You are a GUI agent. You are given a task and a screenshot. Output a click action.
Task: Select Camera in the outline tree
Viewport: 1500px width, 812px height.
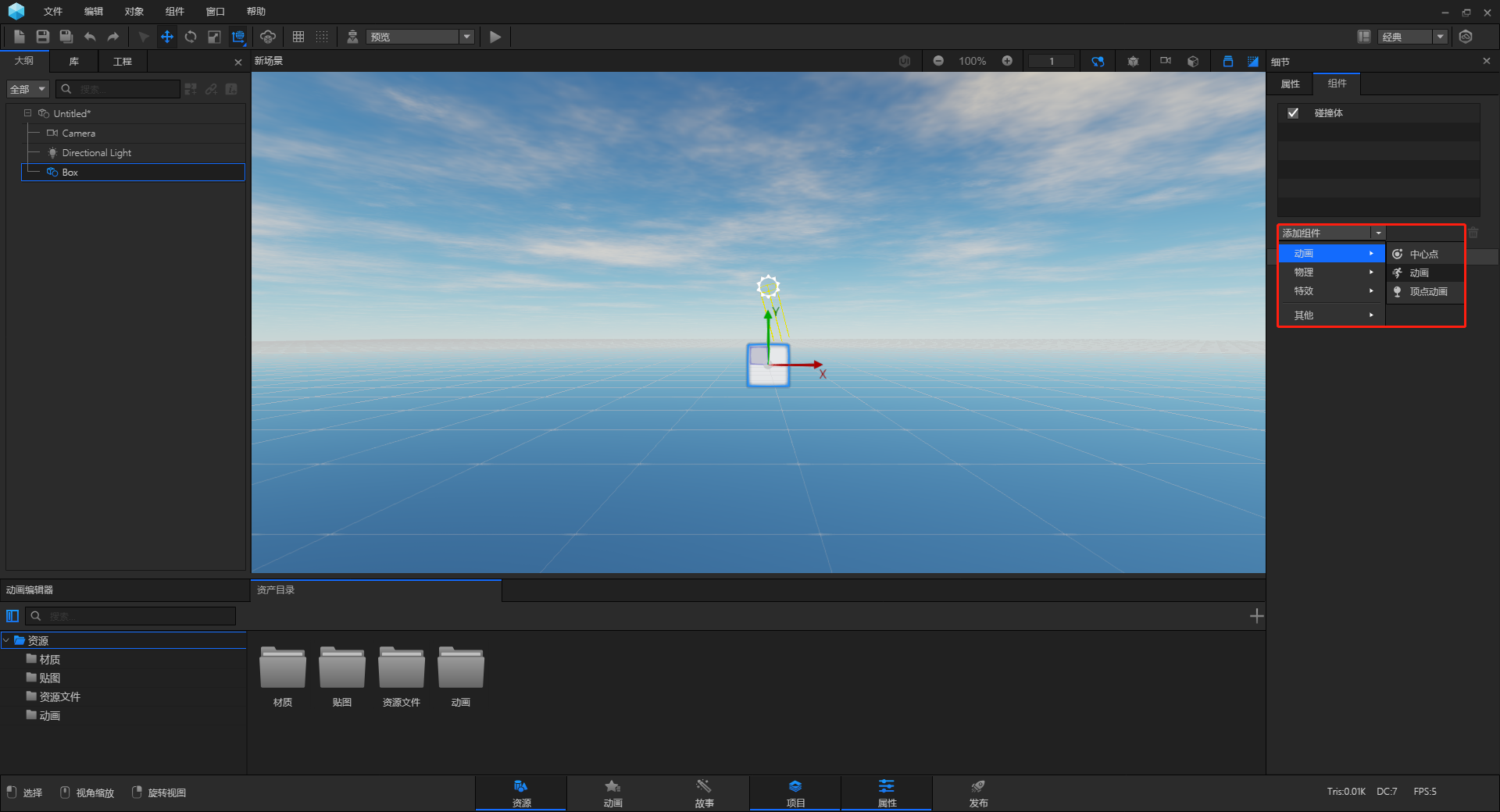click(78, 134)
